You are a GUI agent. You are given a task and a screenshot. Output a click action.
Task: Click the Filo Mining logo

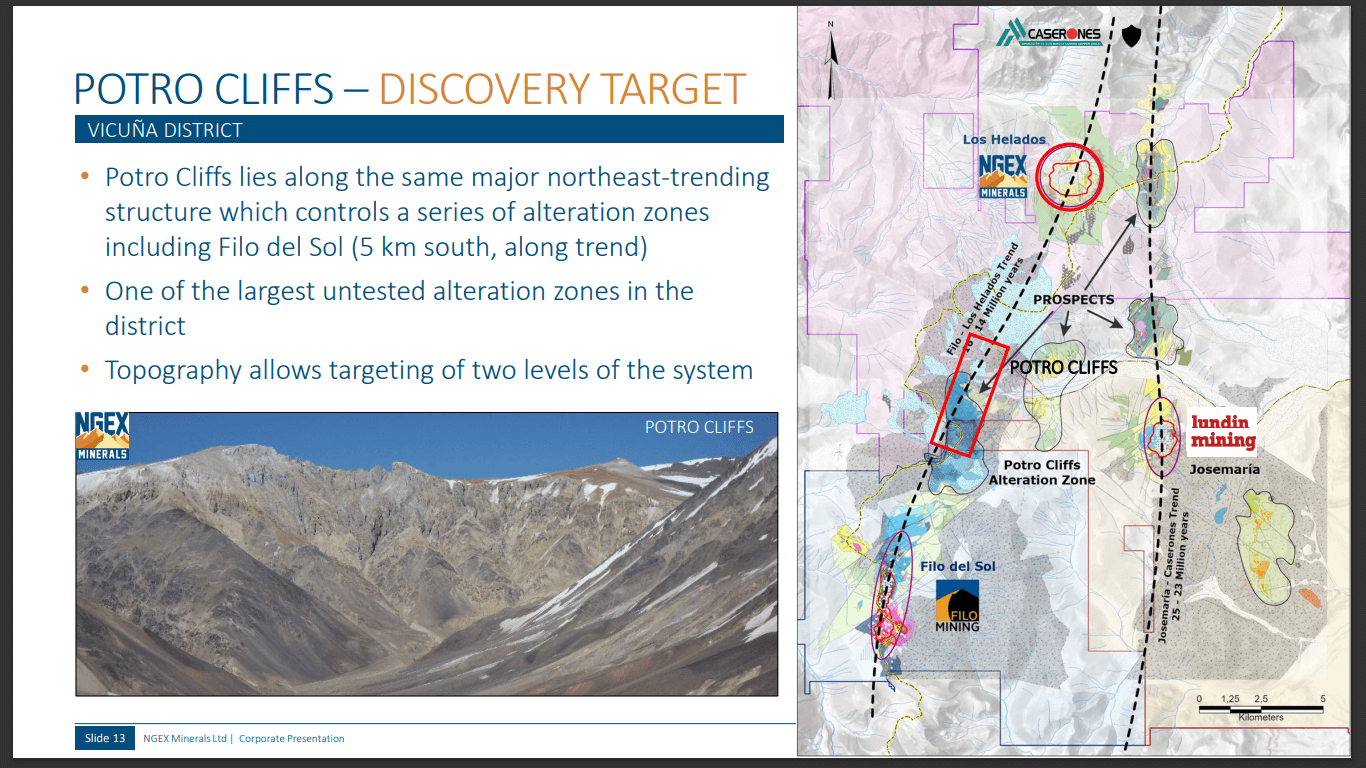[x=957, y=605]
